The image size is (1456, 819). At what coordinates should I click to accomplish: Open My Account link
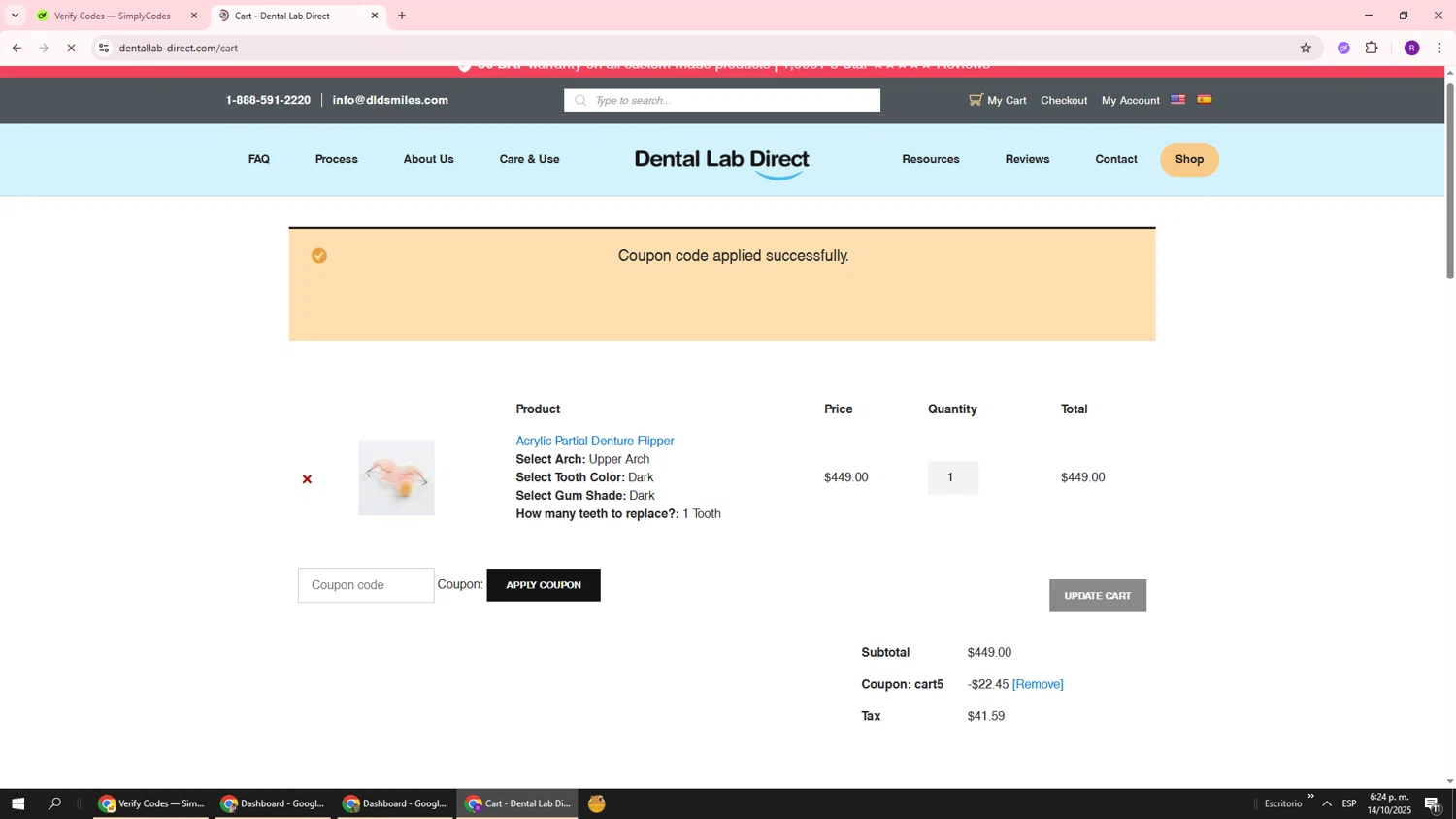point(1131,100)
